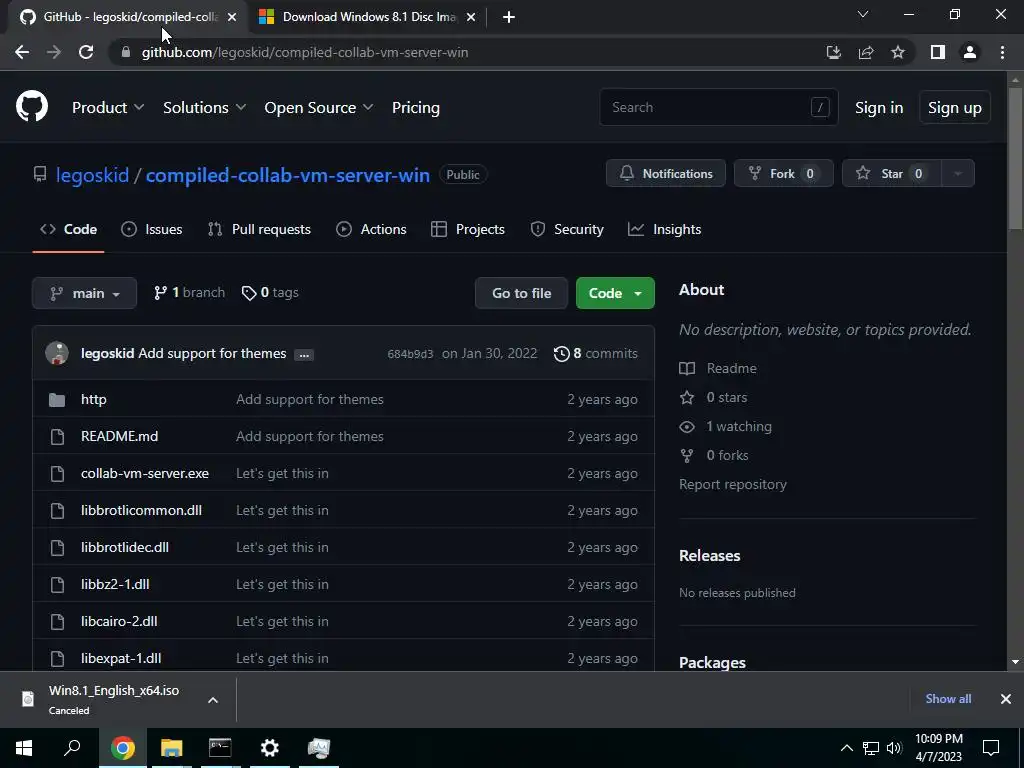The width and height of the screenshot is (1024, 768).
Task: Open the compiled-collab-vm-server-win repo link
Action: (x=287, y=175)
